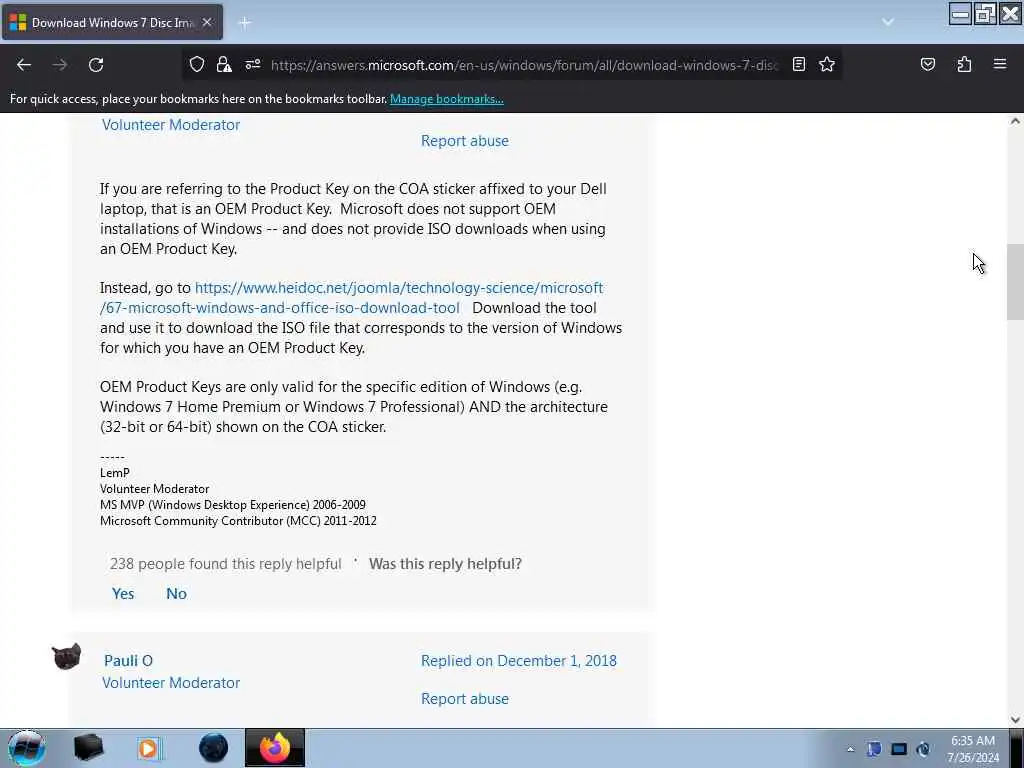Image resolution: width=1024 pixels, height=768 pixels.
Task: Click the site security padlock icon
Action: 224,64
